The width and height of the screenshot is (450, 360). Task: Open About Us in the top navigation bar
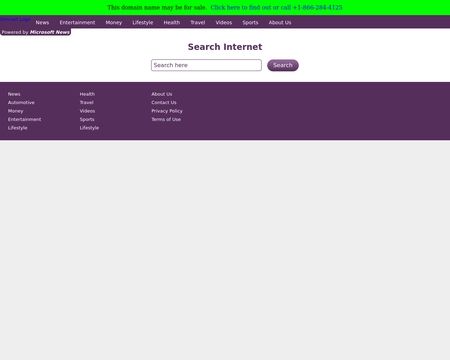coord(280,22)
